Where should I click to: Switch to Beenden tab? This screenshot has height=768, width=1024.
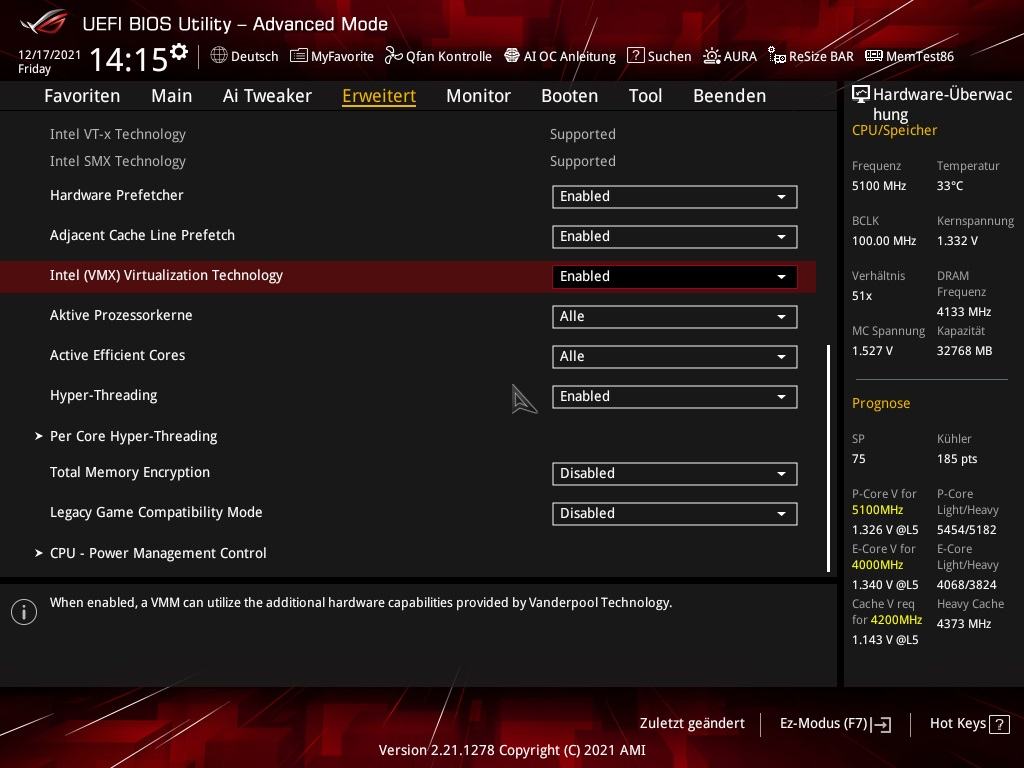[729, 96]
